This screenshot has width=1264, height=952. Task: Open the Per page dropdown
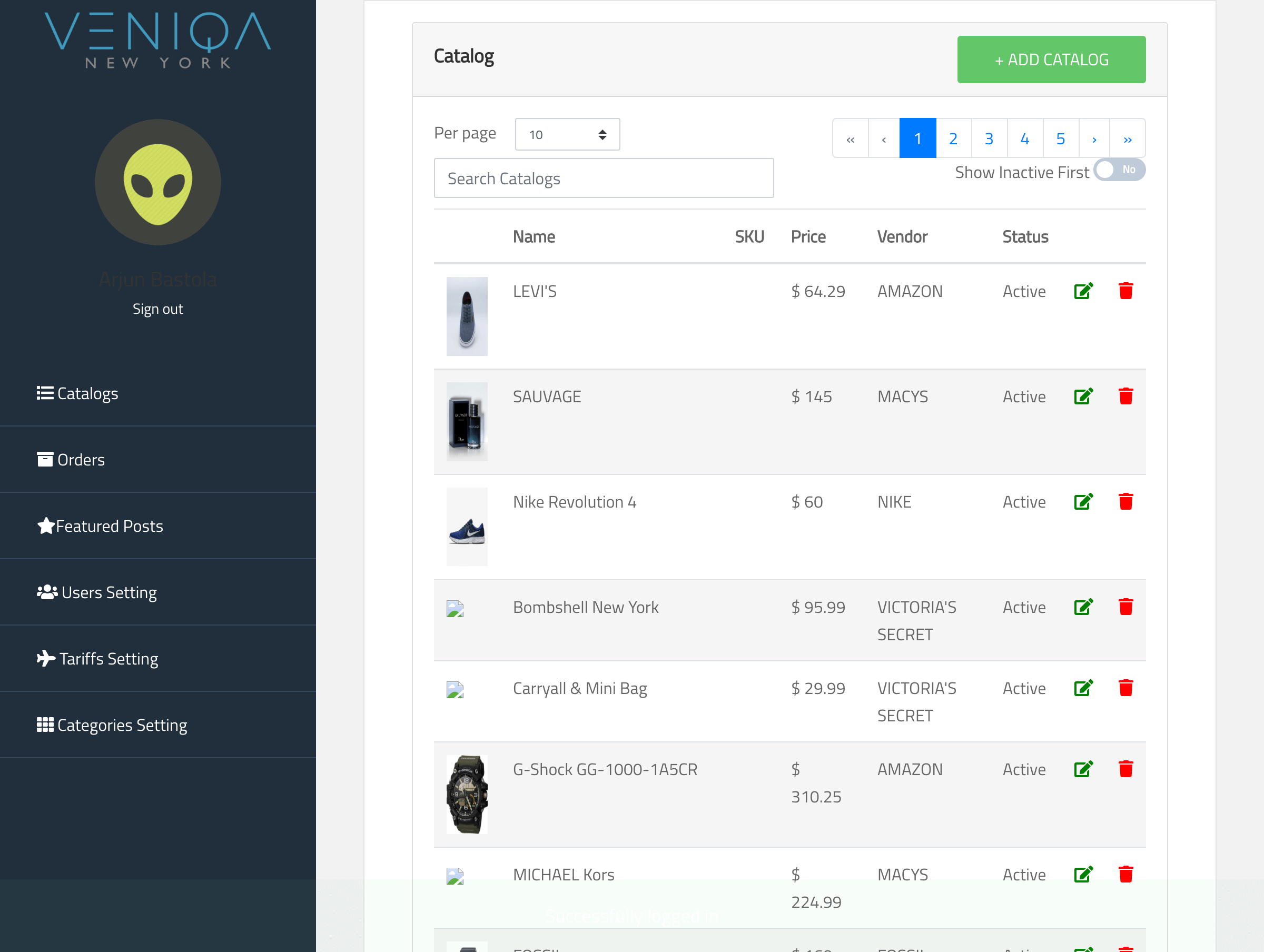567,134
